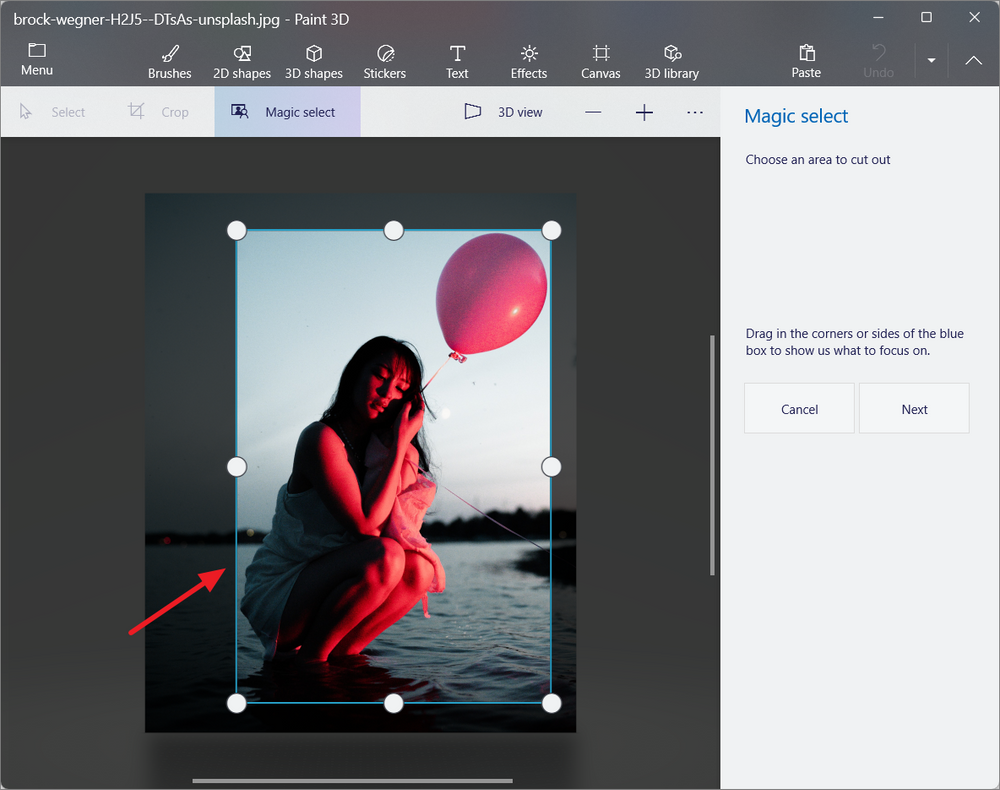This screenshot has width=1000, height=790.
Task: Click Next to confirm the selection area
Action: 914,408
